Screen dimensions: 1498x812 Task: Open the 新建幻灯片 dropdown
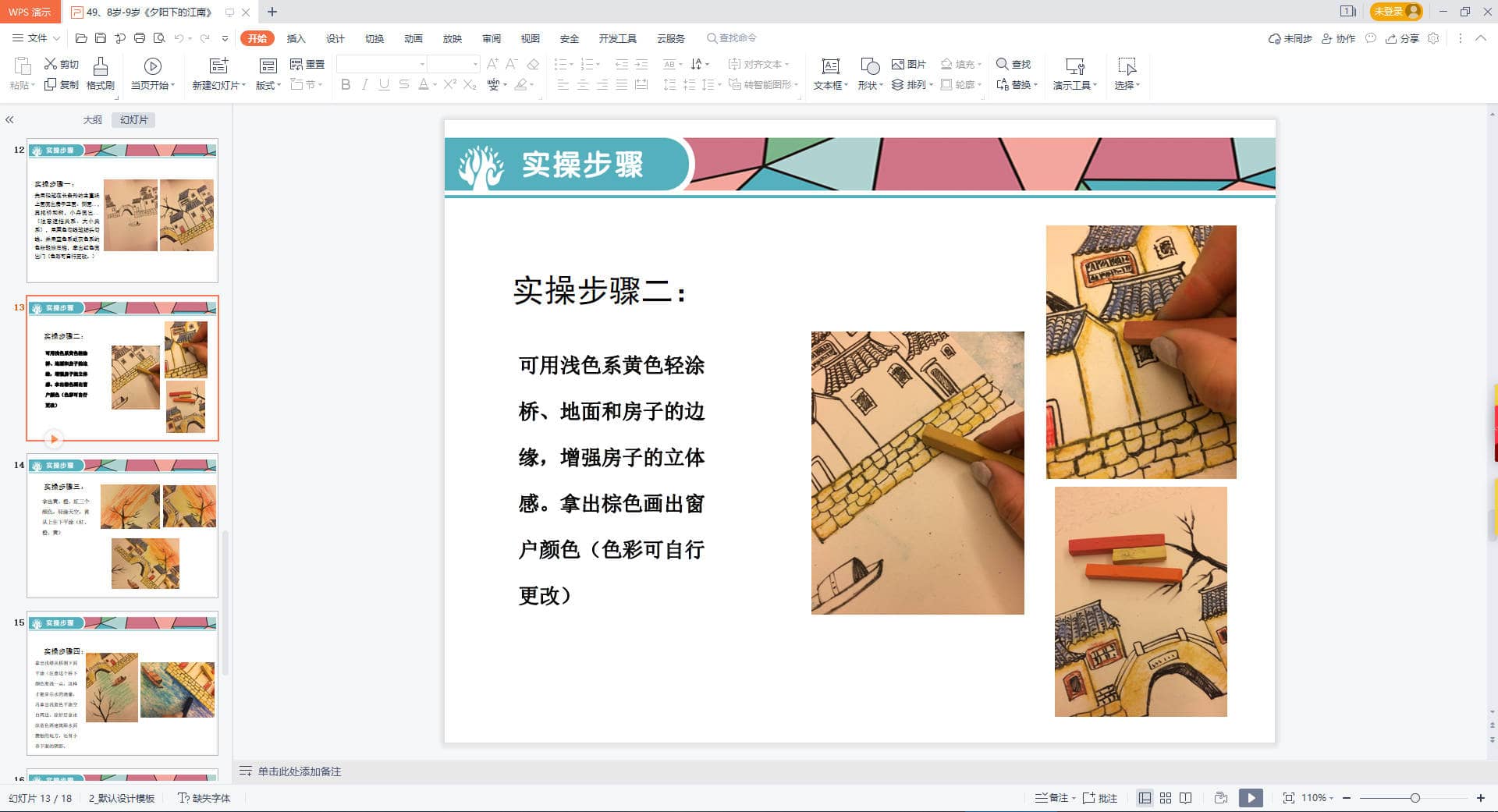[219, 85]
